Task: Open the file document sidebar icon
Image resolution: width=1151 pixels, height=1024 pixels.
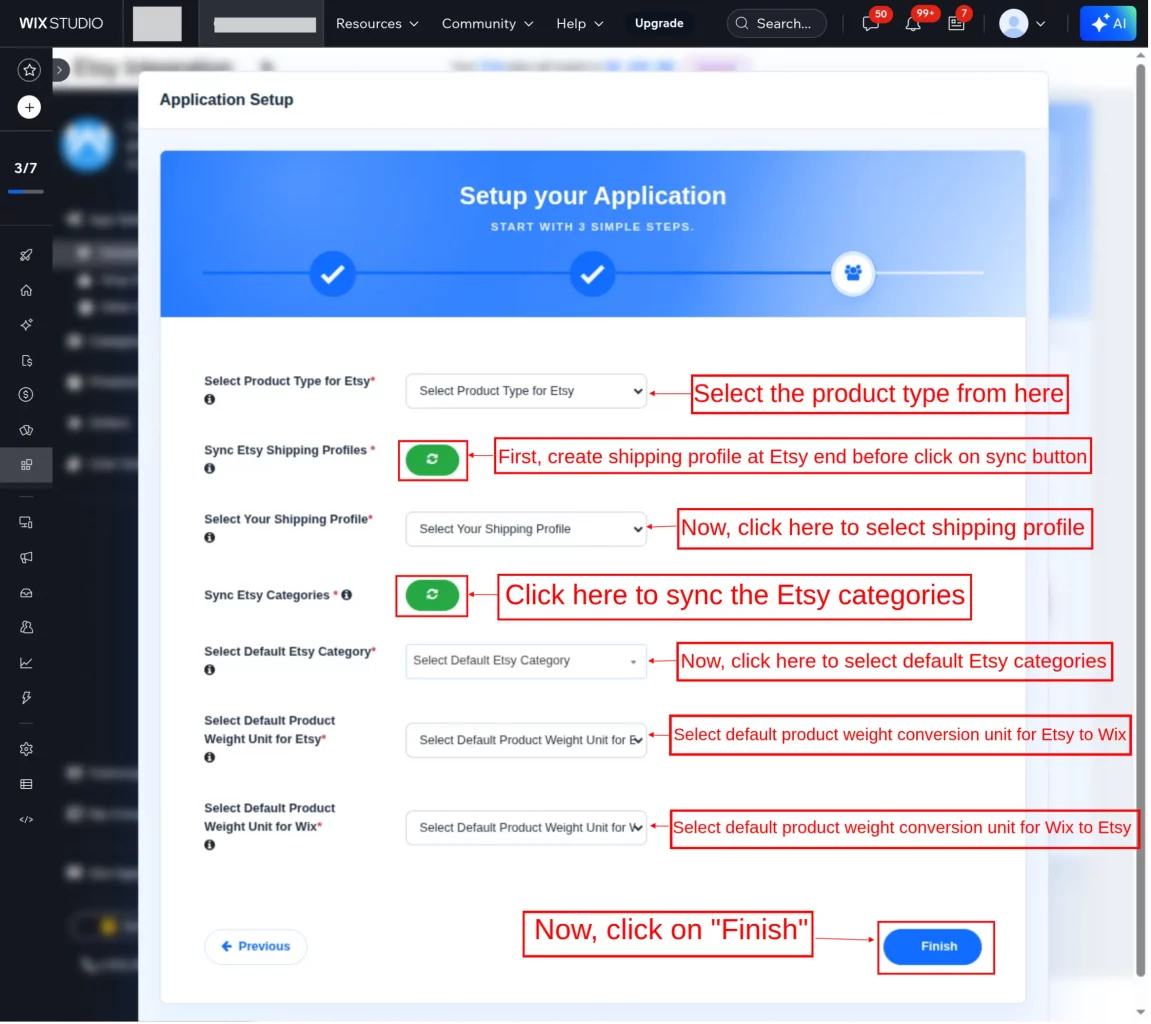Action: tap(26, 360)
